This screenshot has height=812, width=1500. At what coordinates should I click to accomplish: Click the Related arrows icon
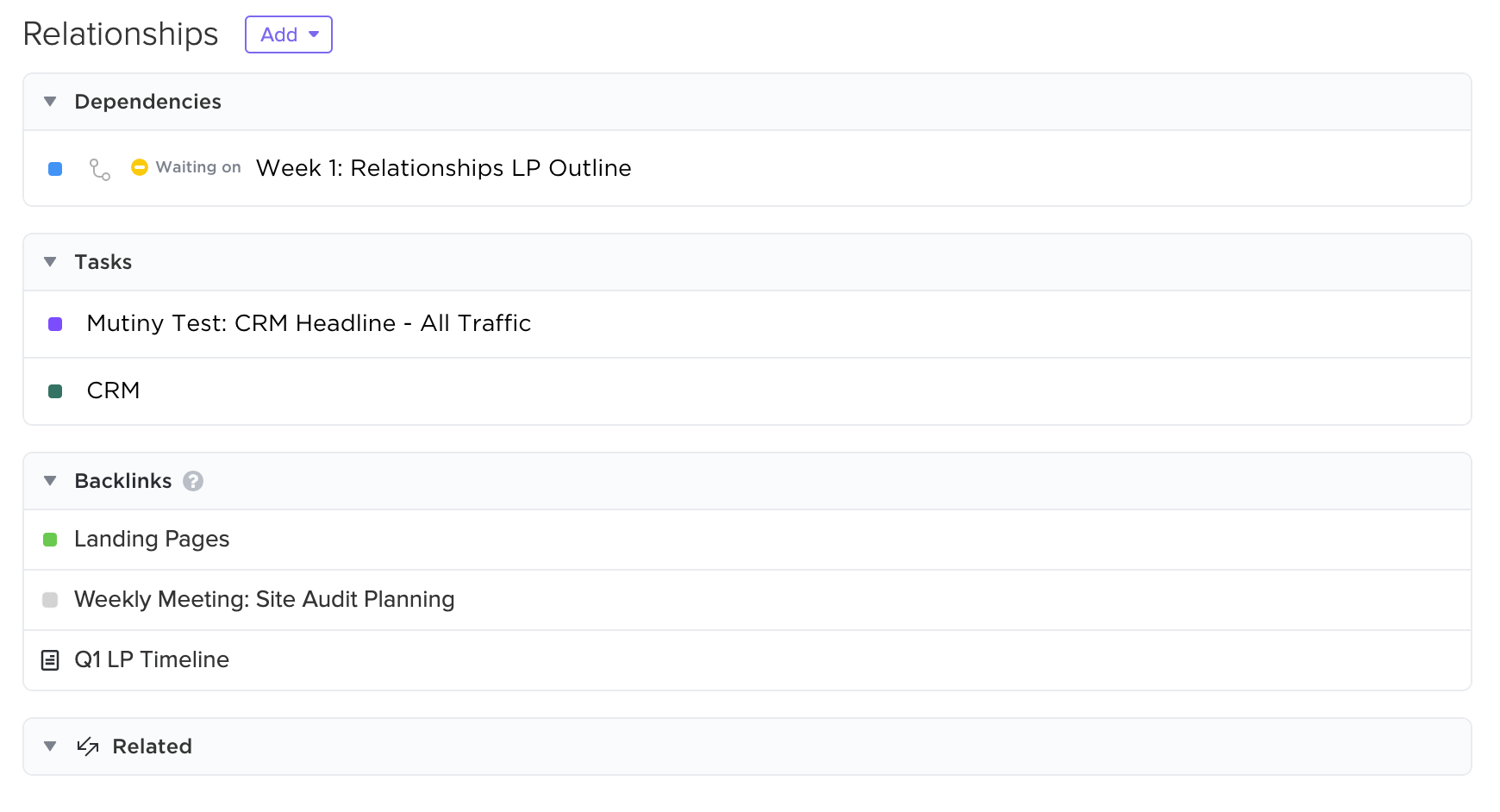(88, 746)
